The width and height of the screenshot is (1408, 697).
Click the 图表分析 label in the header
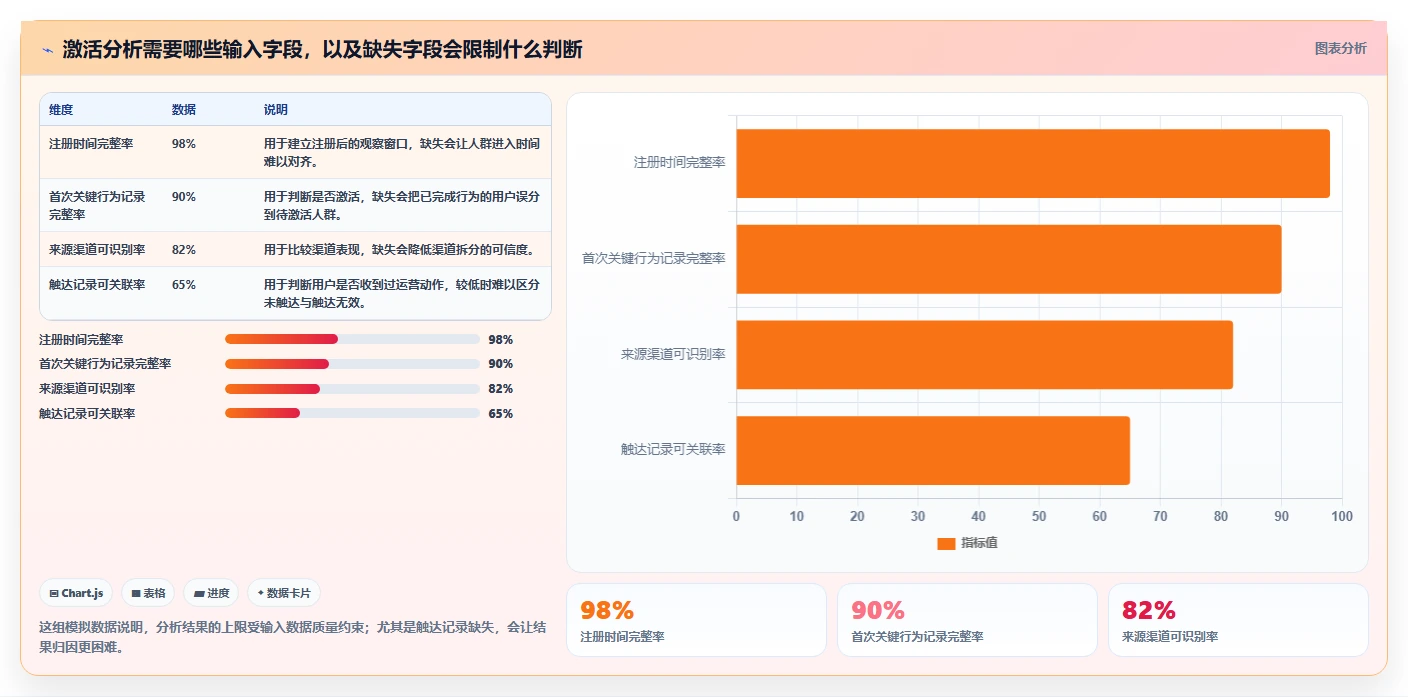tap(1340, 49)
